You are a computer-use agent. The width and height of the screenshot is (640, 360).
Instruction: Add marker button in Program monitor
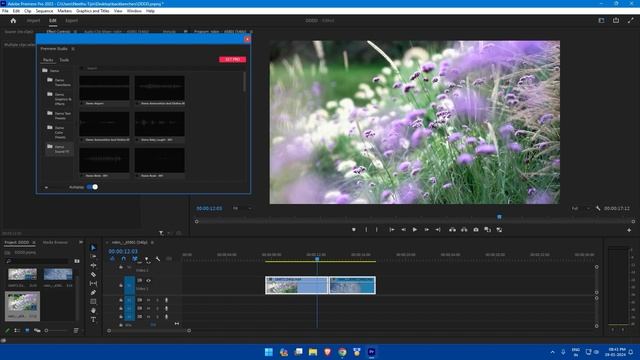[354, 230]
